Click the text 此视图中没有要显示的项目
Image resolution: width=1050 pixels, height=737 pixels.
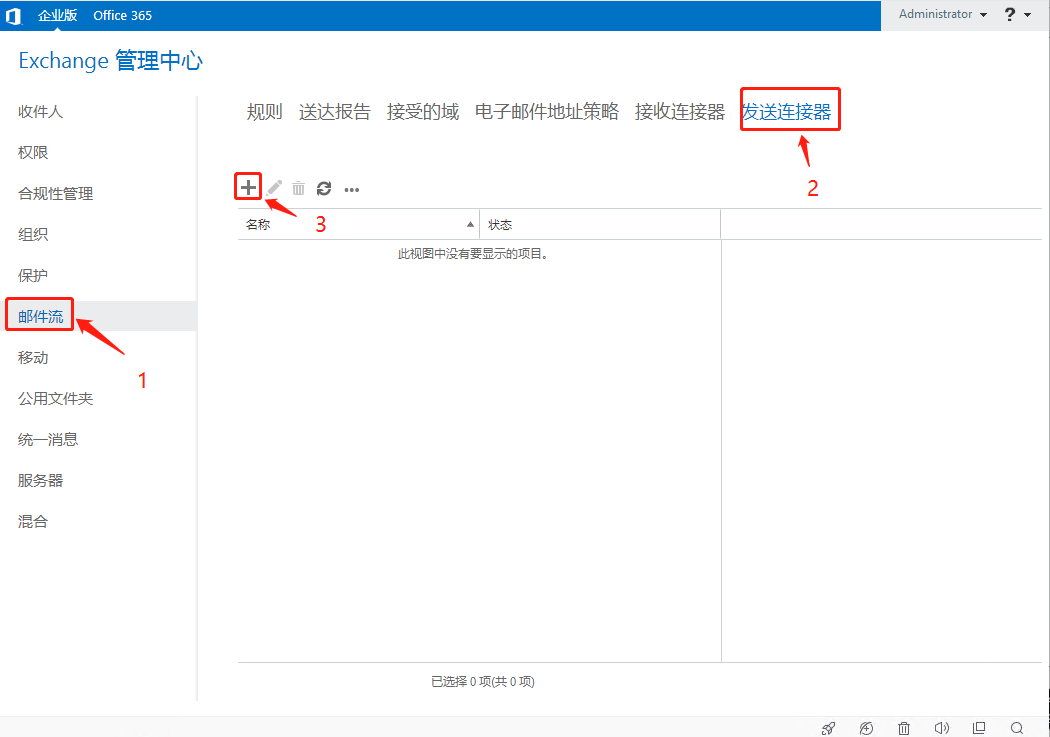point(473,254)
